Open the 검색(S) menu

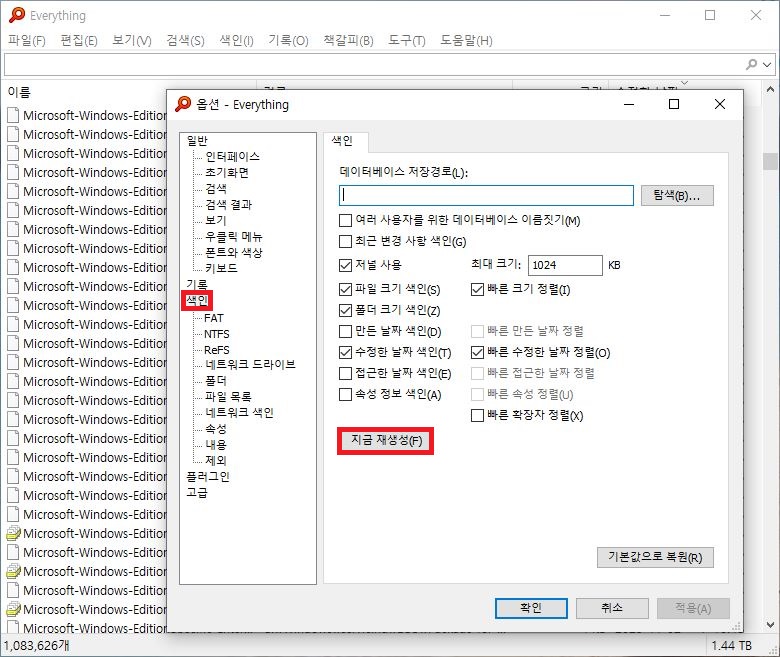185,40
